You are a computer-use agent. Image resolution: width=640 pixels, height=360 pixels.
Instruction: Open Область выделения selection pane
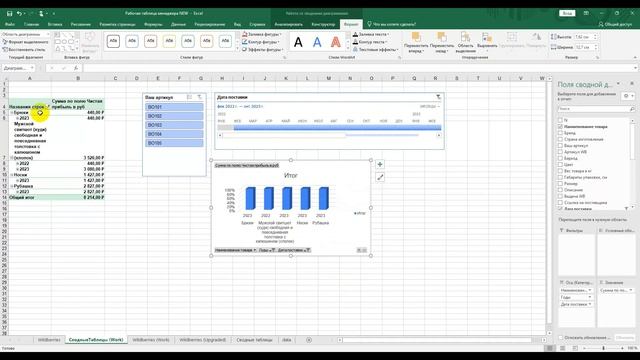click(x=465, y=42)
